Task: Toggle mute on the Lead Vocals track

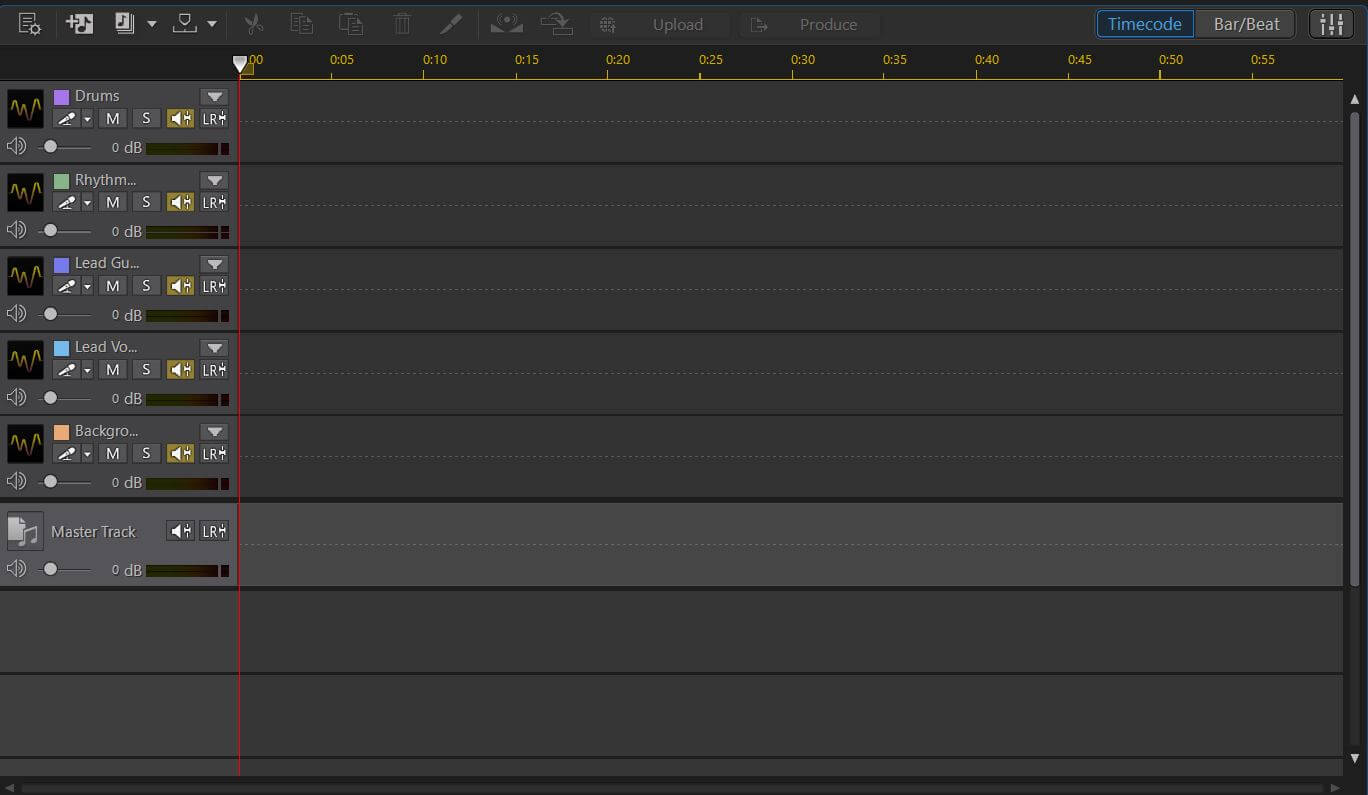Action: click(x=112, y=369)
